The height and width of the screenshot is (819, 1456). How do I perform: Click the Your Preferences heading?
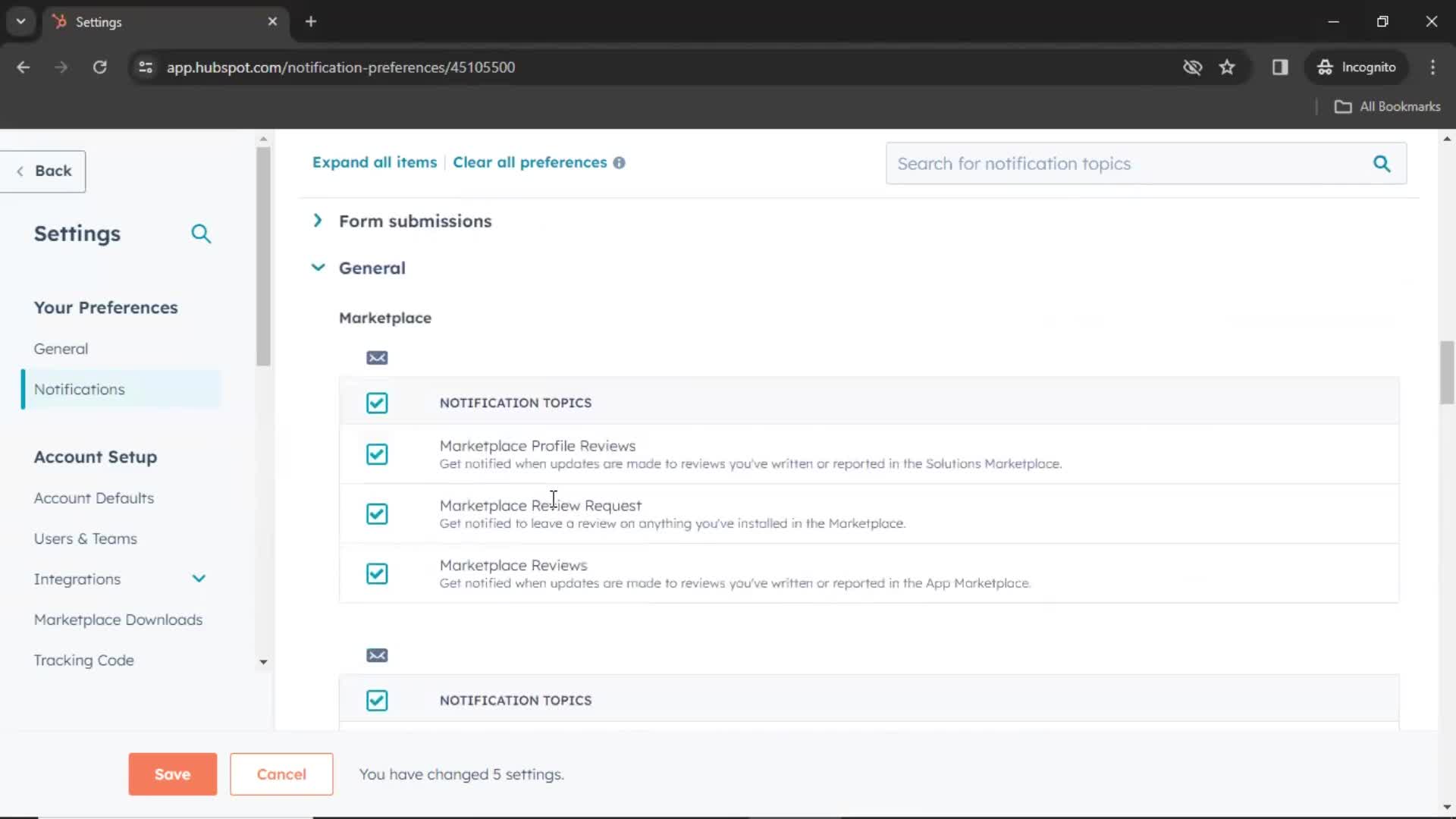[x=106, y=308]
